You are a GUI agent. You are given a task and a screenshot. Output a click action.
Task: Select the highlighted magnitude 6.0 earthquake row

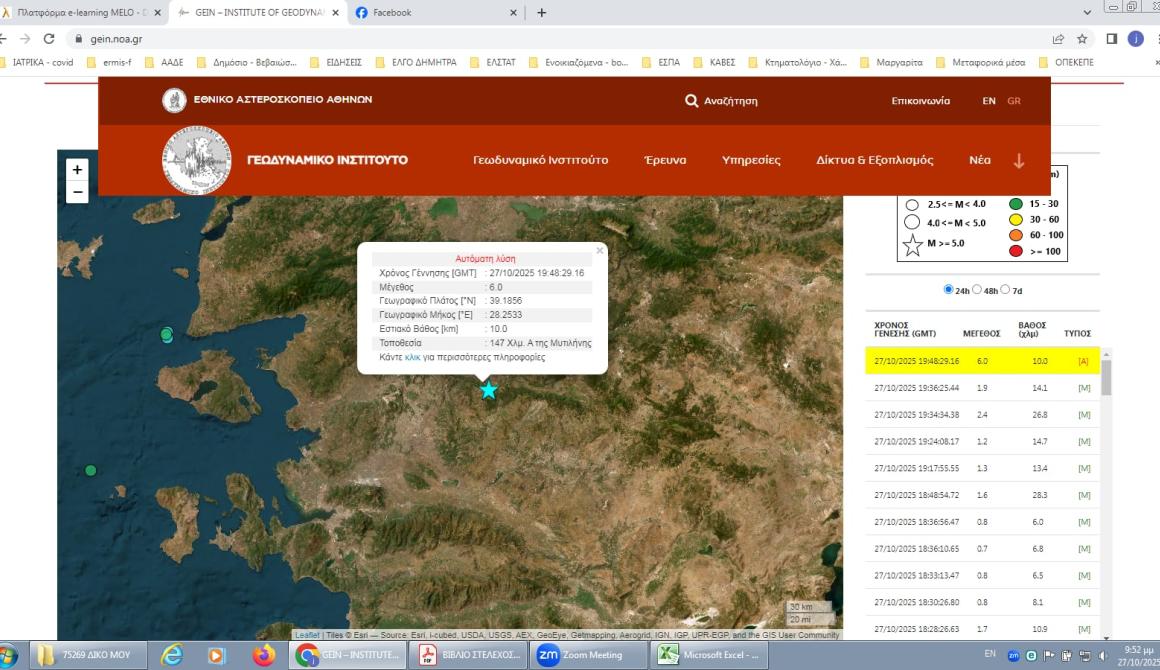[980, 361]
